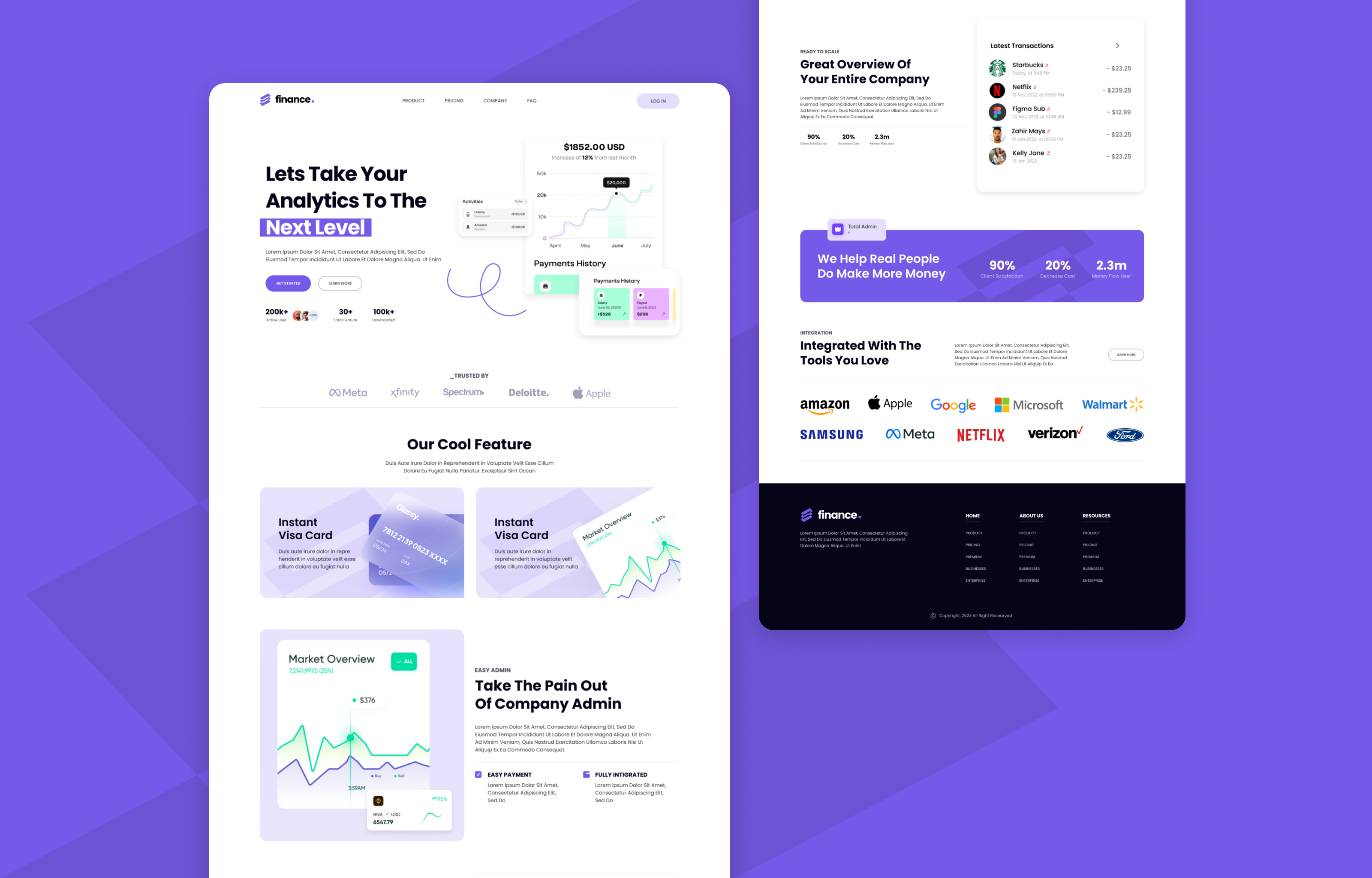Viewport: 1372px width, 878px height.
Task: Click the LEARN MORE button in hero section
Action: (340, 283)
